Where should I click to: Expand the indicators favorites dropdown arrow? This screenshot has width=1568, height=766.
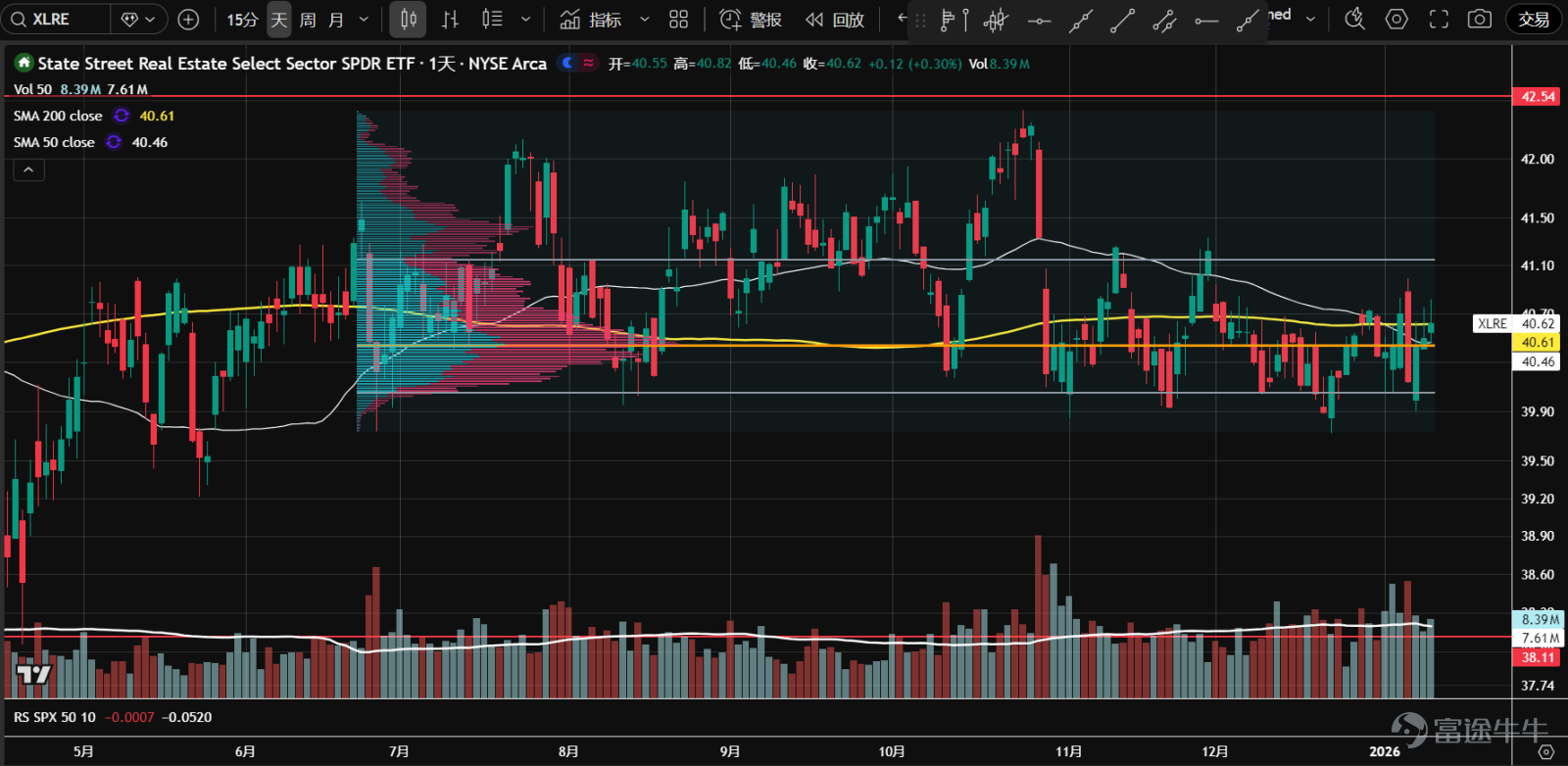coord(644,20)
